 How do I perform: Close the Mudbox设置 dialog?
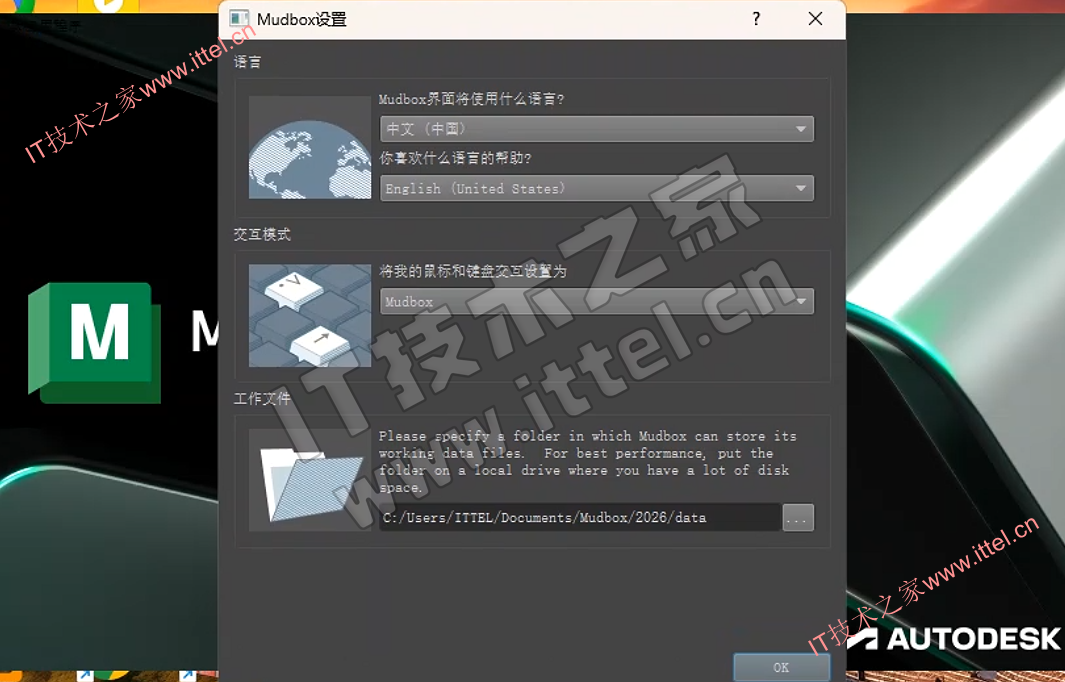point(816,19)
